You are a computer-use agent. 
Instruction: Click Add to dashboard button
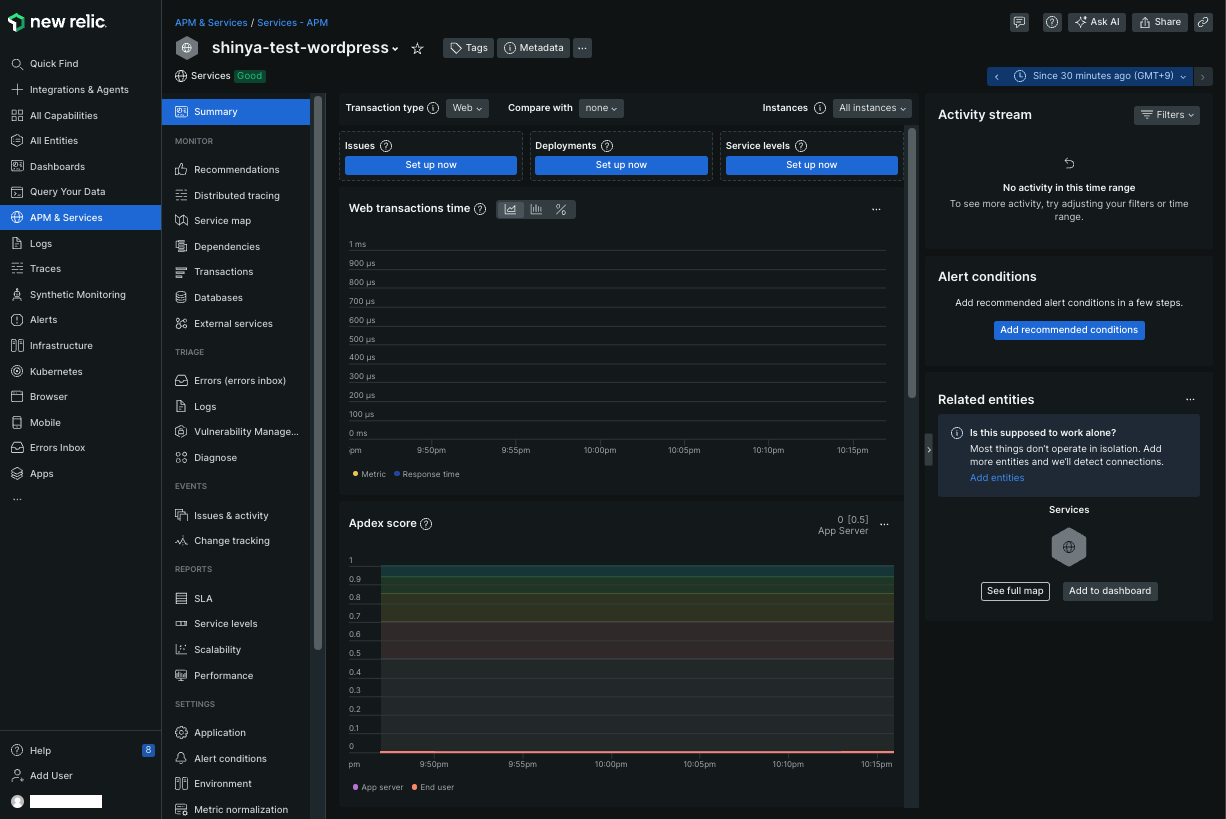click(1110, 591)
